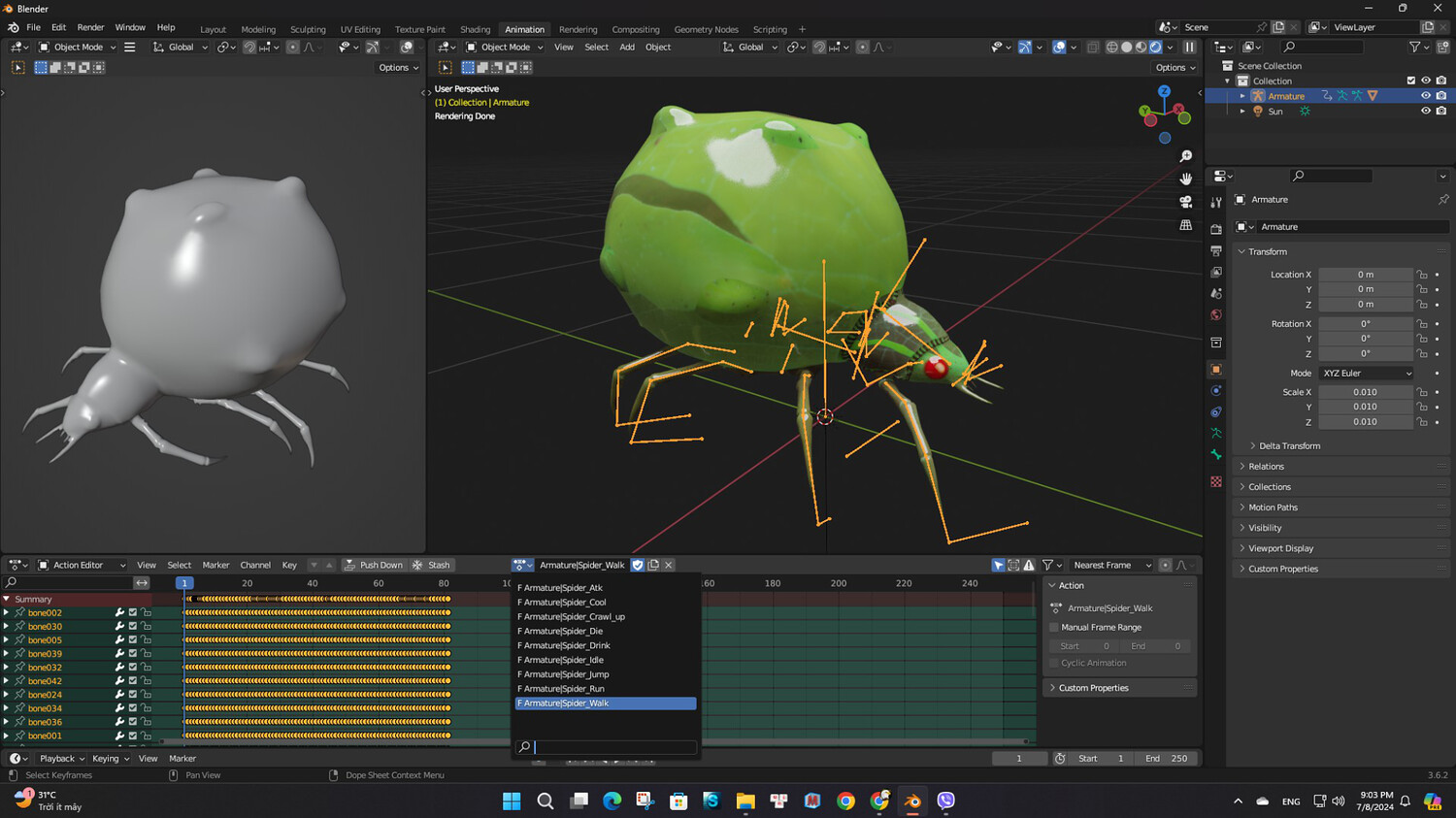The width and height of the screenshot is (1456, 818).
Task: Toggle the Sun light visibility eye
Action: pyautogui.click(x=1426, y=112)
